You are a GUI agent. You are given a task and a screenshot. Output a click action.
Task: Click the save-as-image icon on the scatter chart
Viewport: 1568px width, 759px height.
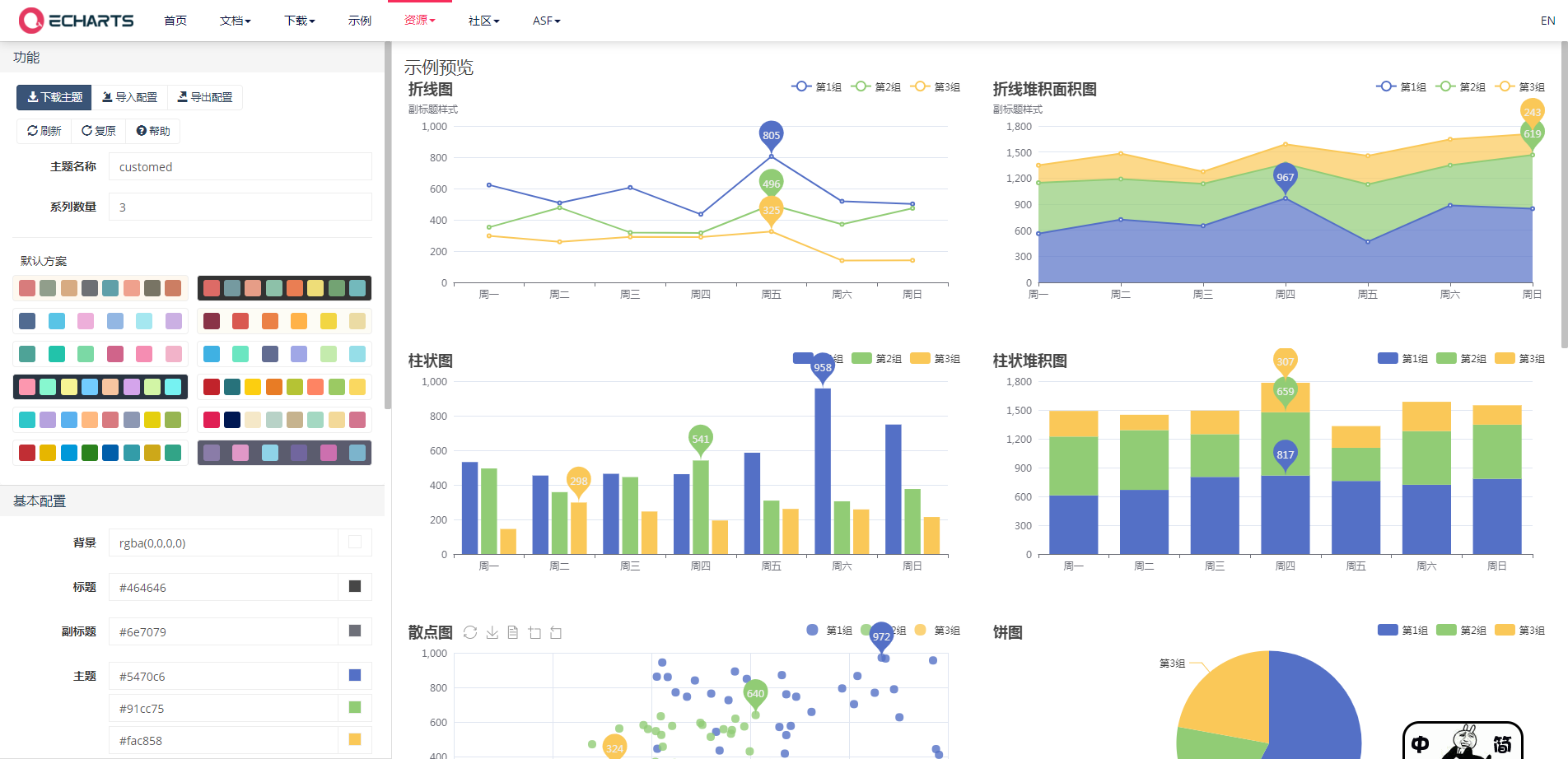tap(492, 632)
